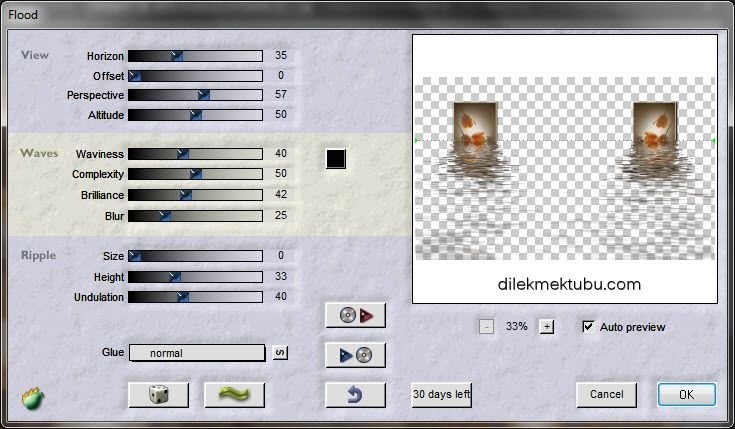Click the flood preview image
The width and height of the screenshot is (735, 429).
point(565,170)
